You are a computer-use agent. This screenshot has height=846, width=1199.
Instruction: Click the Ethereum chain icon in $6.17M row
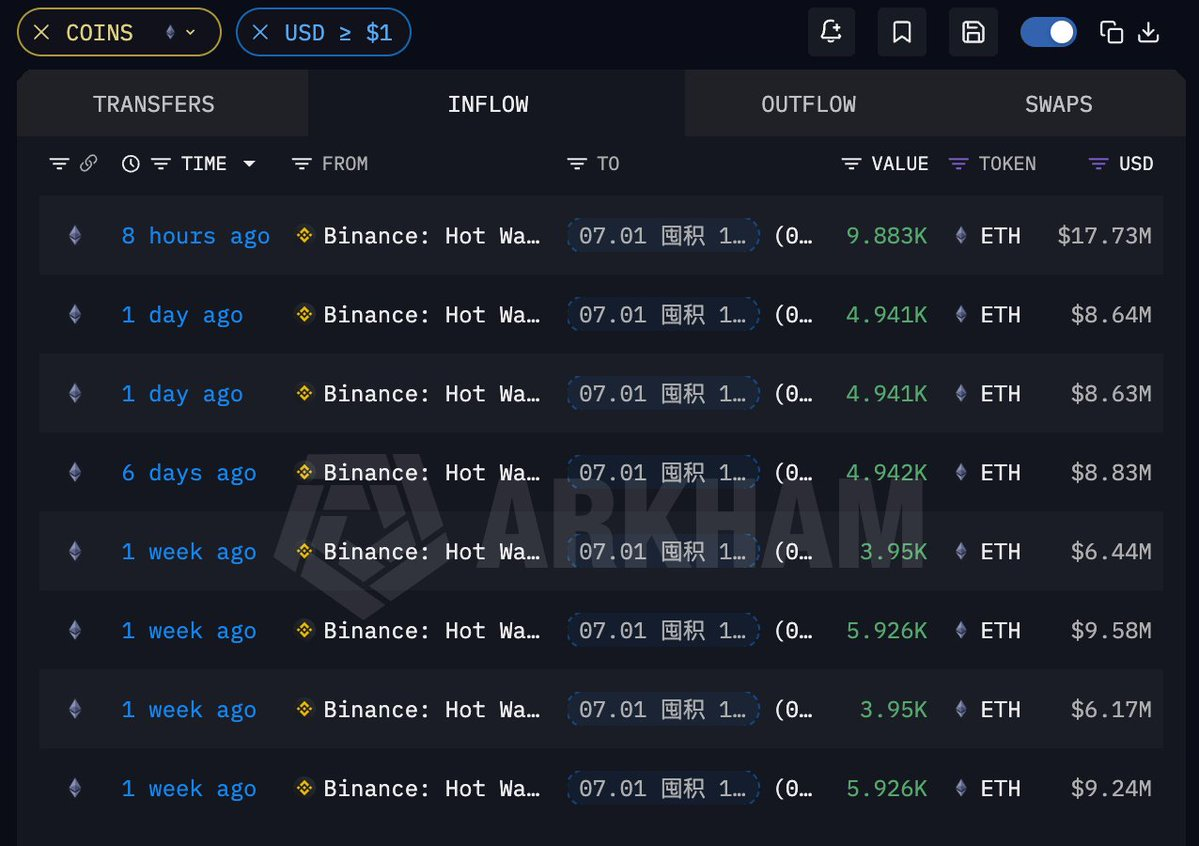coord(75,710)
